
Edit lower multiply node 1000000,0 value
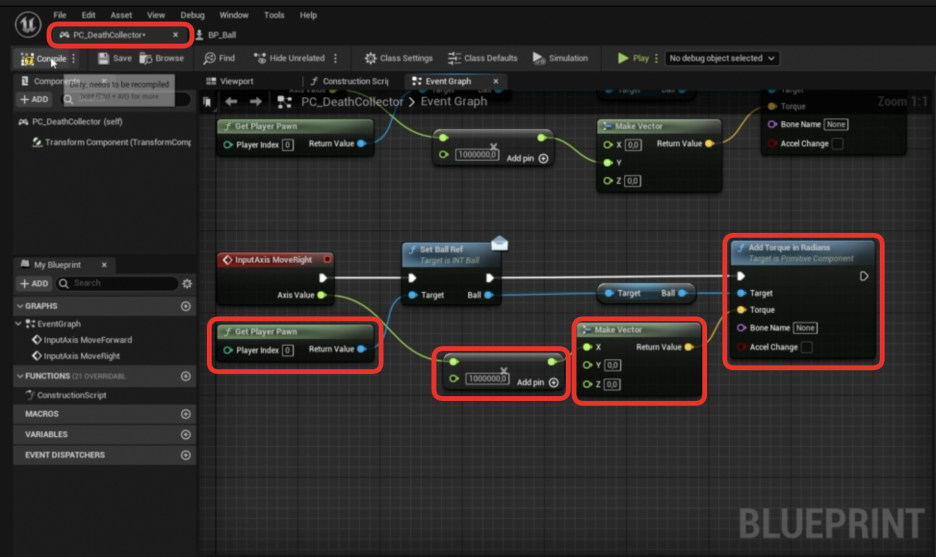click(487, 378)
